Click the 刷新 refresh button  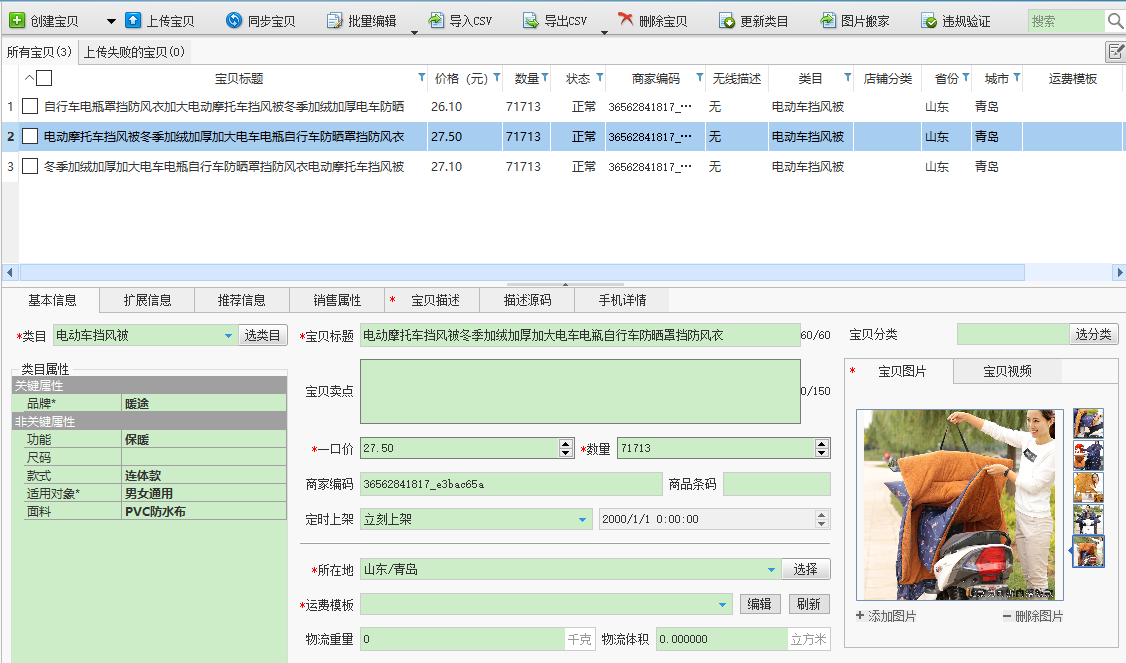[809, 604]
